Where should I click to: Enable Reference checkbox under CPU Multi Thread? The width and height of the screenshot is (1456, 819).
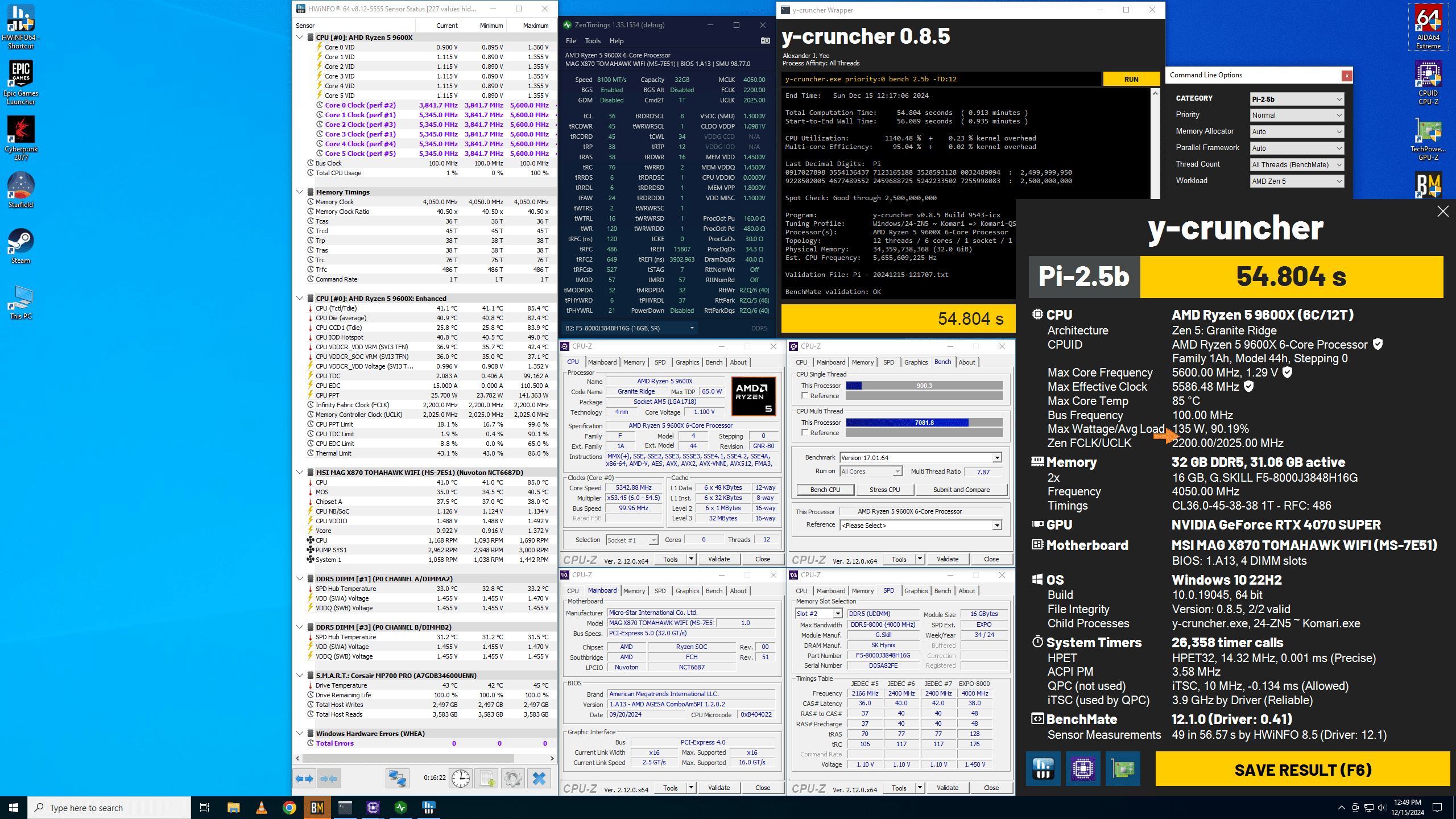805,433
